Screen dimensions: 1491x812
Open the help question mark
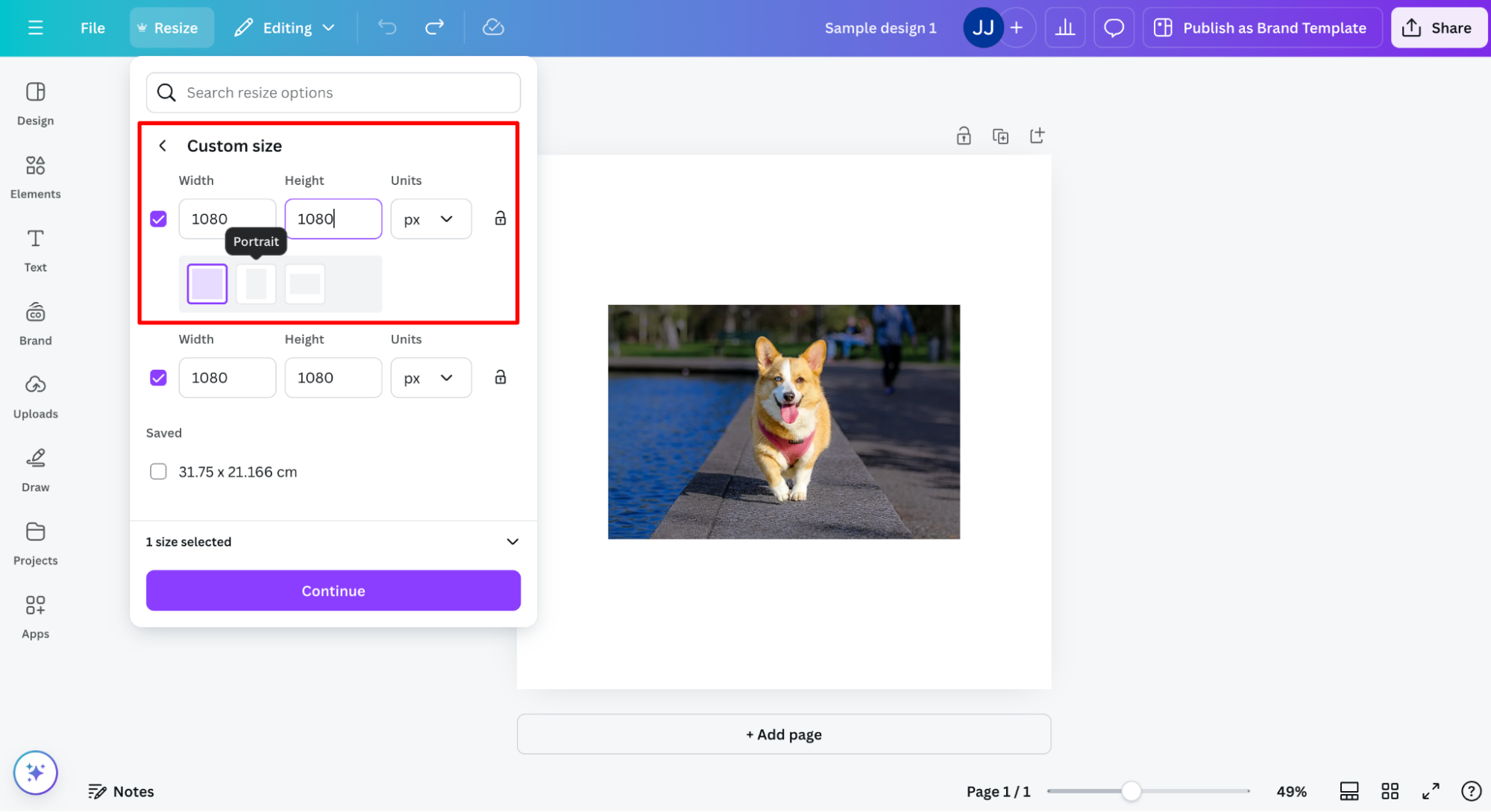(x=1472, y=792)
